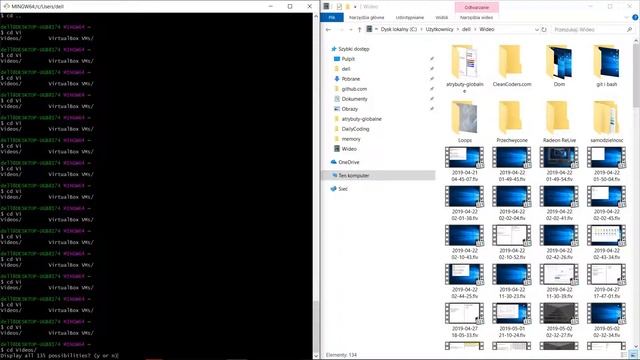Open the Widok ribbon tab
This screenshot has height=360, width=640.
(442, 18)
